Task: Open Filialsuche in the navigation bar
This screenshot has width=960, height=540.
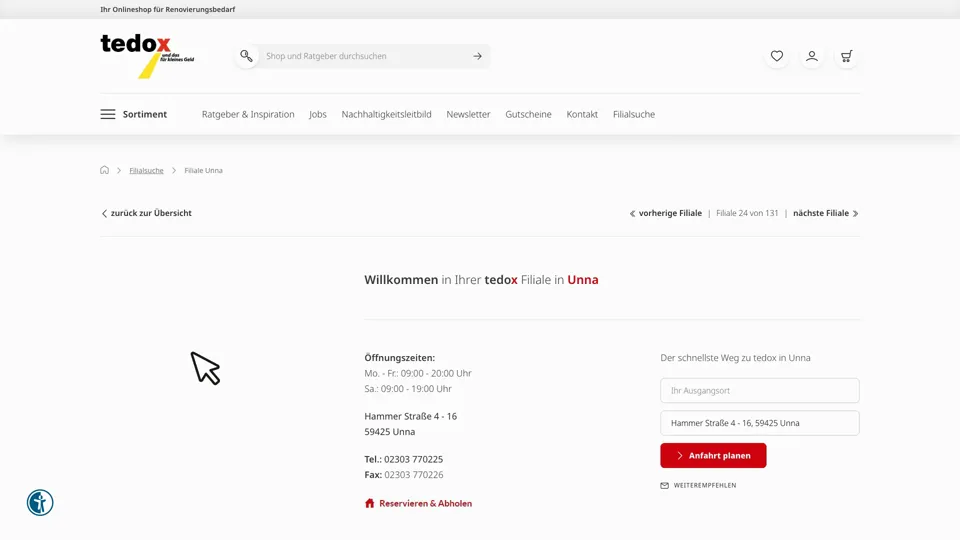Action: click(x=634, y=114)
